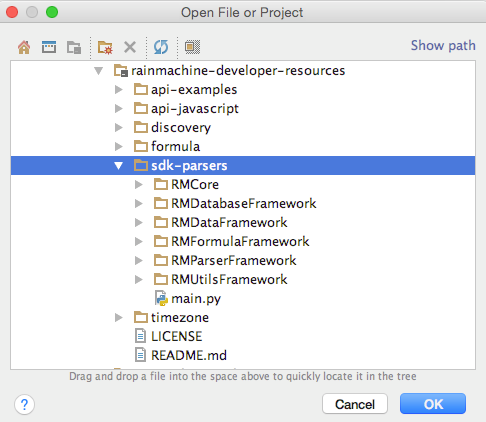The height and width of the screenshot is (422, 486).
Task: Click the Desktop directory toolbar icon
Action: pos(49,47)
